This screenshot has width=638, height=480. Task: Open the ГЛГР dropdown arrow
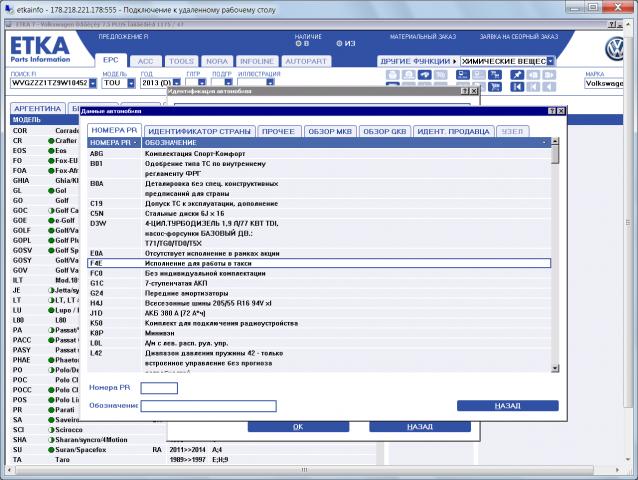pyautogui.click(x=202, y=83)
